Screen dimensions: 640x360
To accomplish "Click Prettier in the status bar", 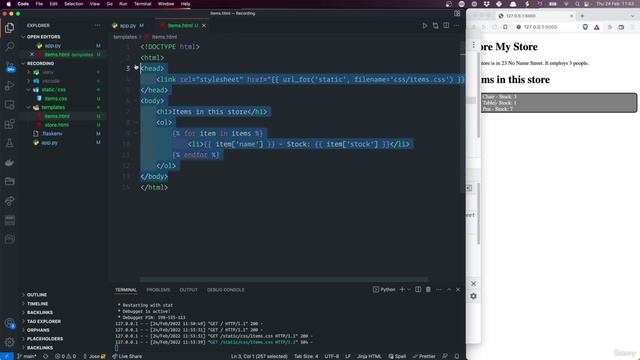I will (424, 356).
